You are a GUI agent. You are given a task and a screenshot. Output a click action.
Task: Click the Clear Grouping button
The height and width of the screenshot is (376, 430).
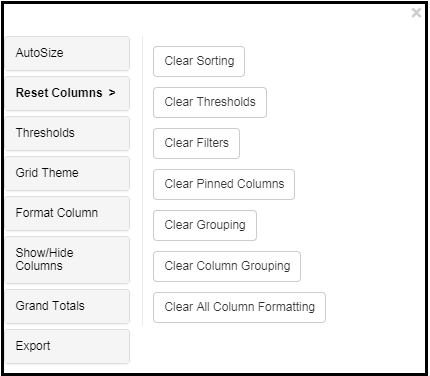point(205,225)
